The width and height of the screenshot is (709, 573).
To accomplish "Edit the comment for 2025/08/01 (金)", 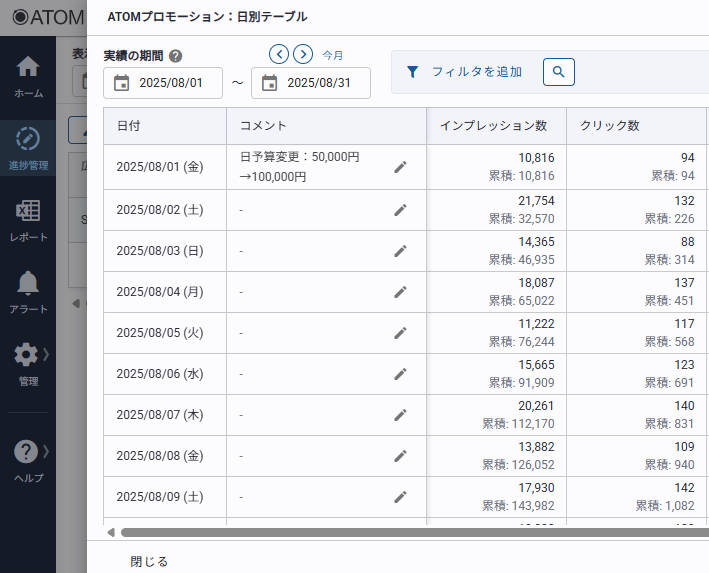I will pos(401,167).
